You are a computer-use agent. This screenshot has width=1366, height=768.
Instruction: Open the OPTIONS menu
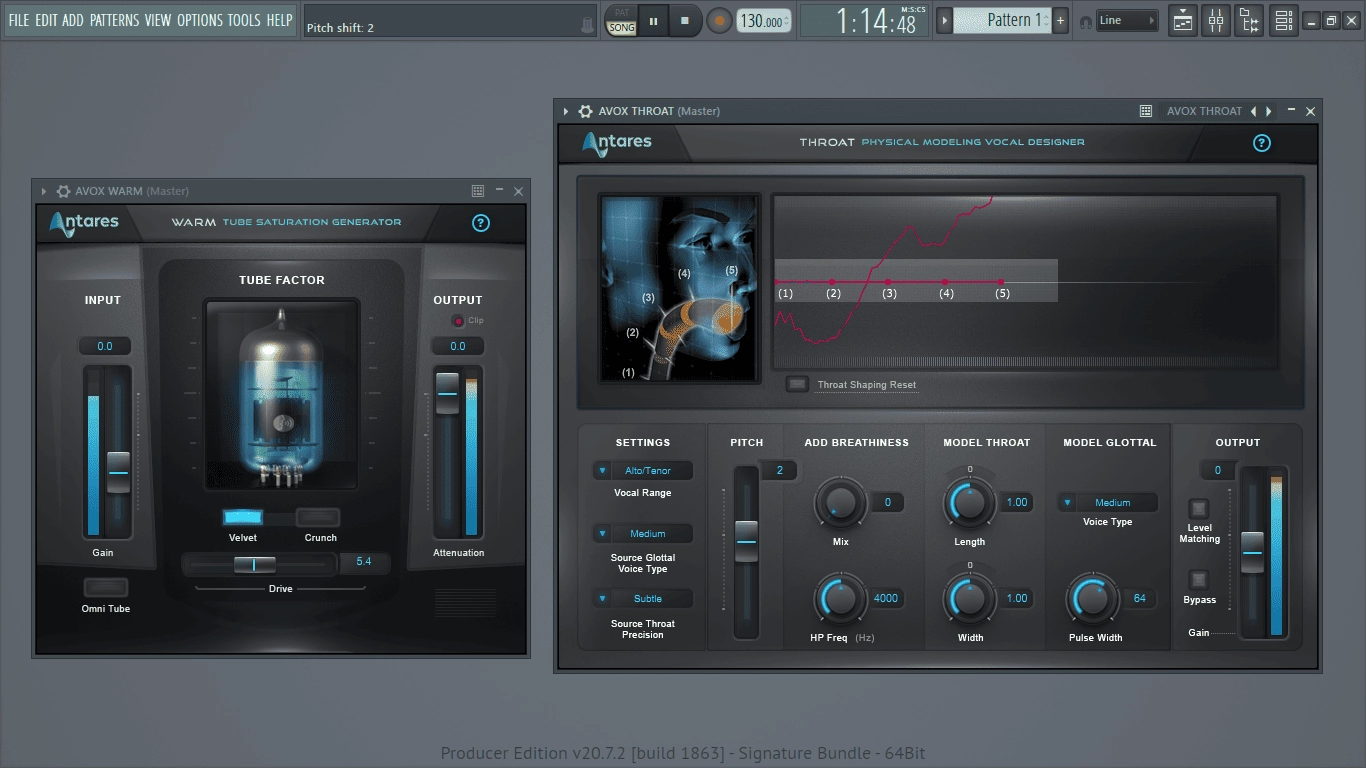(199, 20)
